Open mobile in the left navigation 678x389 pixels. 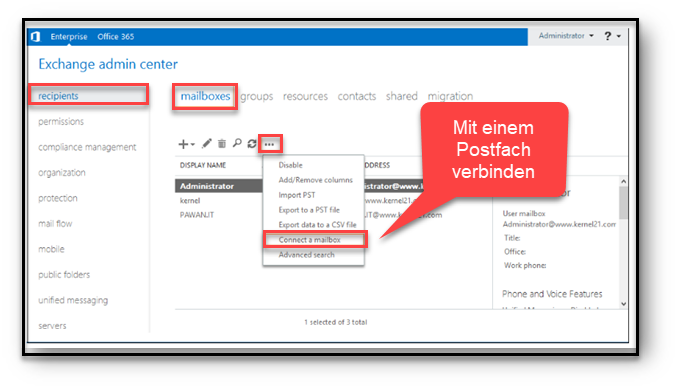[51, 249]
